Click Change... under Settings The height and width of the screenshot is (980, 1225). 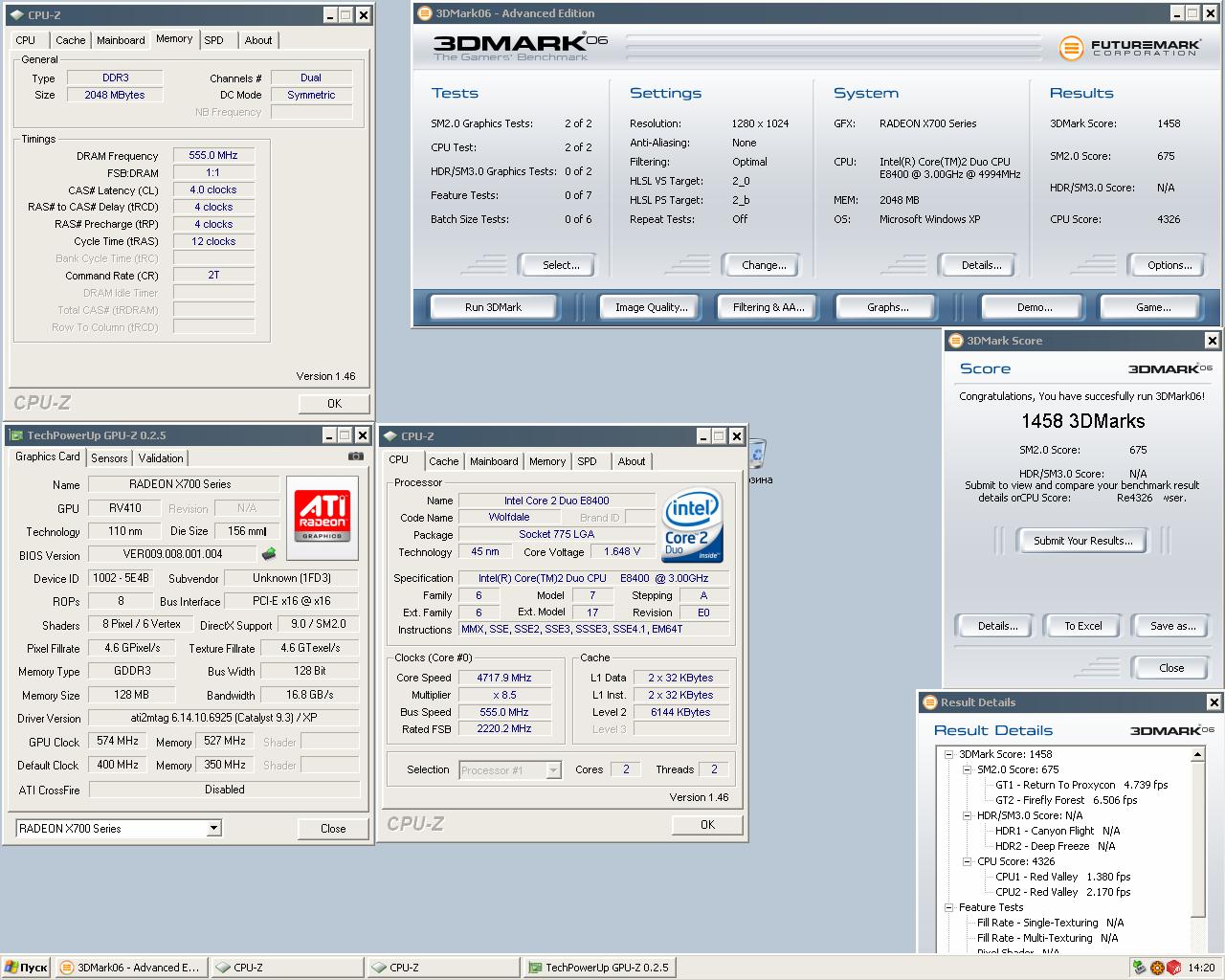[764, 265]
